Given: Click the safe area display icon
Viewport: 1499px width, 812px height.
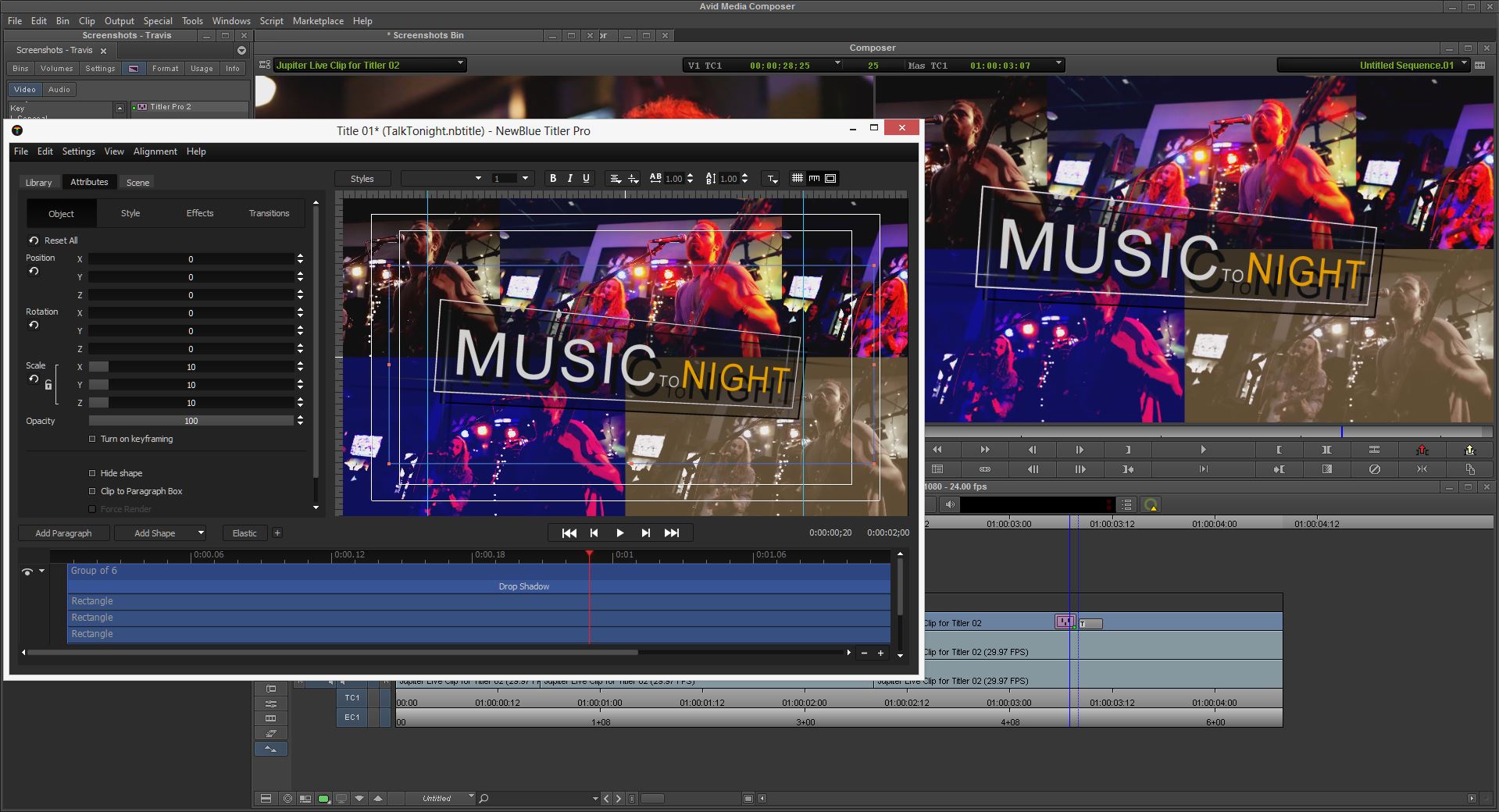Looking at the screenshot, I should 830,178.
